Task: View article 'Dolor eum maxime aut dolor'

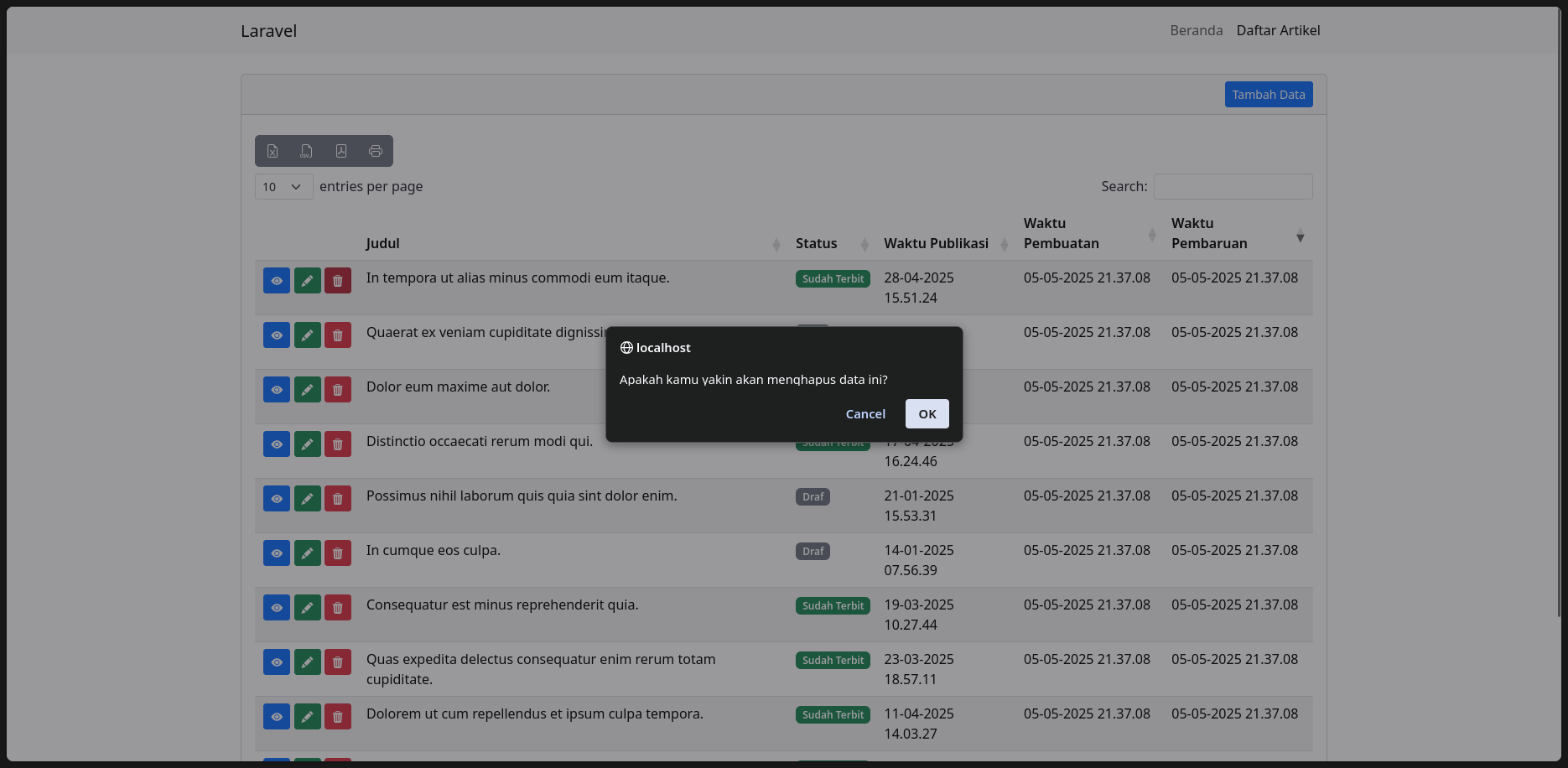Action: pyautogui.click(x=277, y=390)
